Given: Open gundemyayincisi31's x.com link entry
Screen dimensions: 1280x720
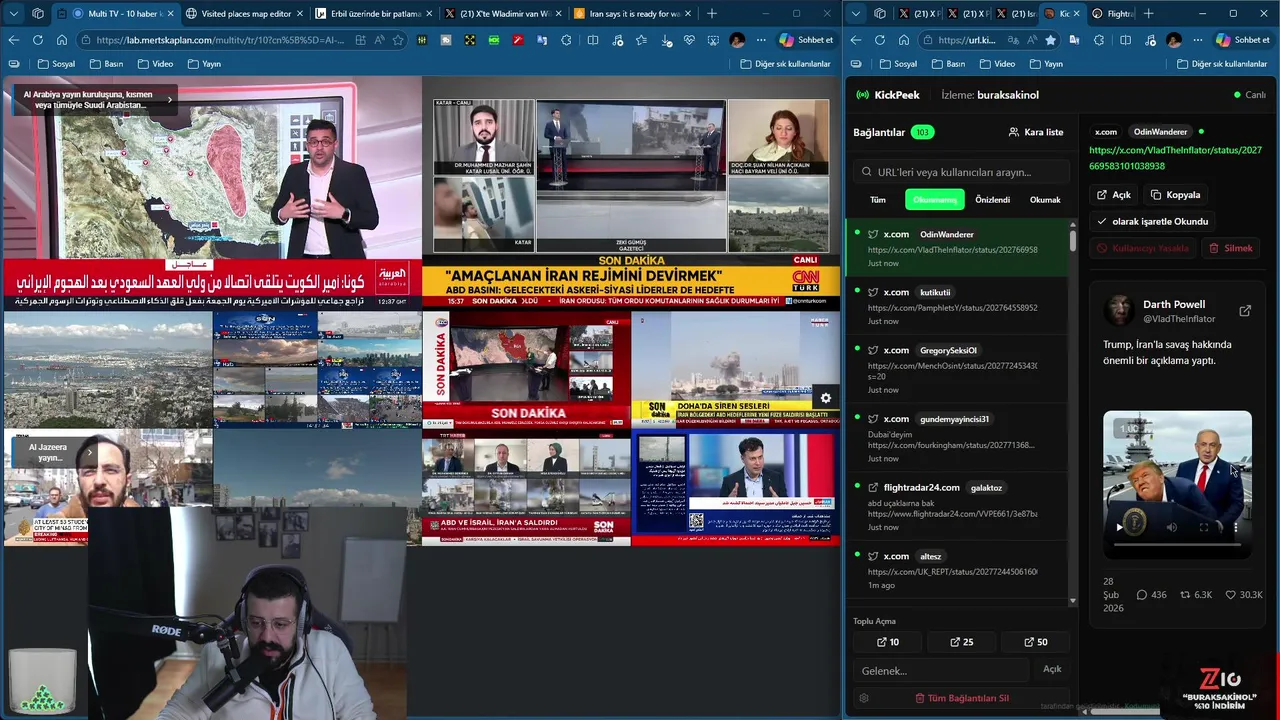Looking at the screenshot, I should point(956,438).
